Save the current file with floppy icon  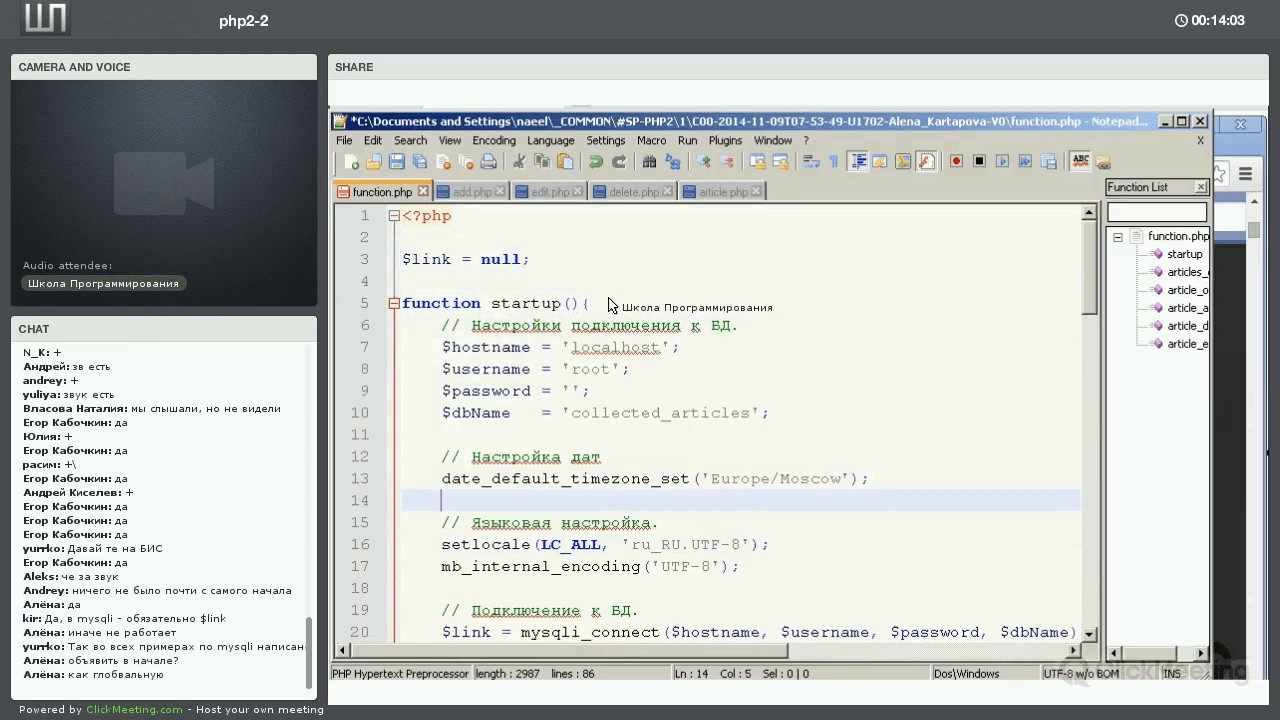point(397,162)
